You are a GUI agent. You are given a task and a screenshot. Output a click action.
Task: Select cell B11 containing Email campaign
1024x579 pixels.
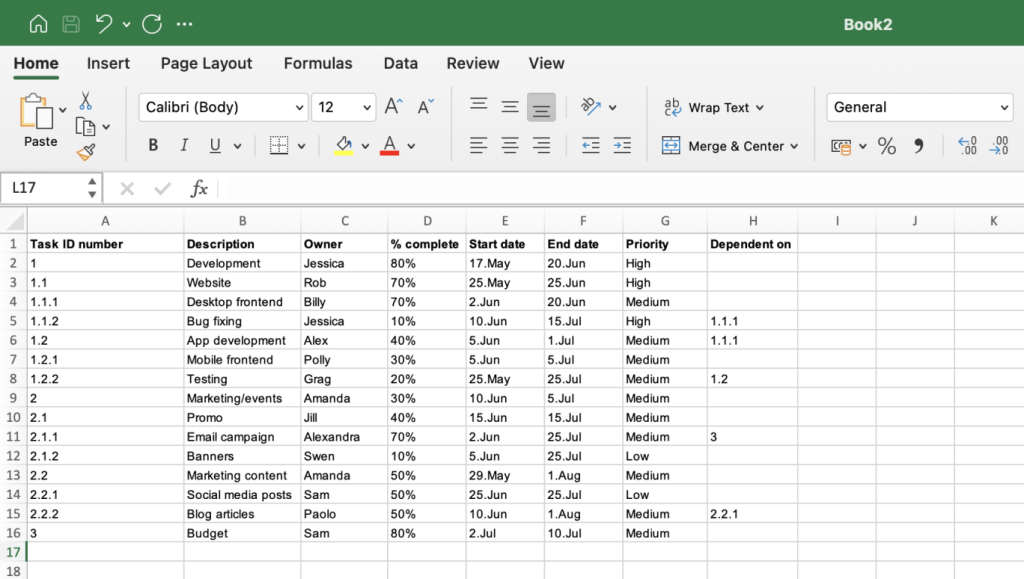coord(242,437)
